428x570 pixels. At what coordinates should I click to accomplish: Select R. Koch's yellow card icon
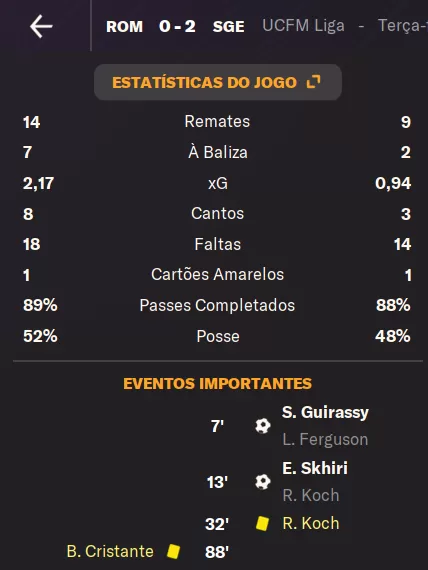click(x=263, y=523)
